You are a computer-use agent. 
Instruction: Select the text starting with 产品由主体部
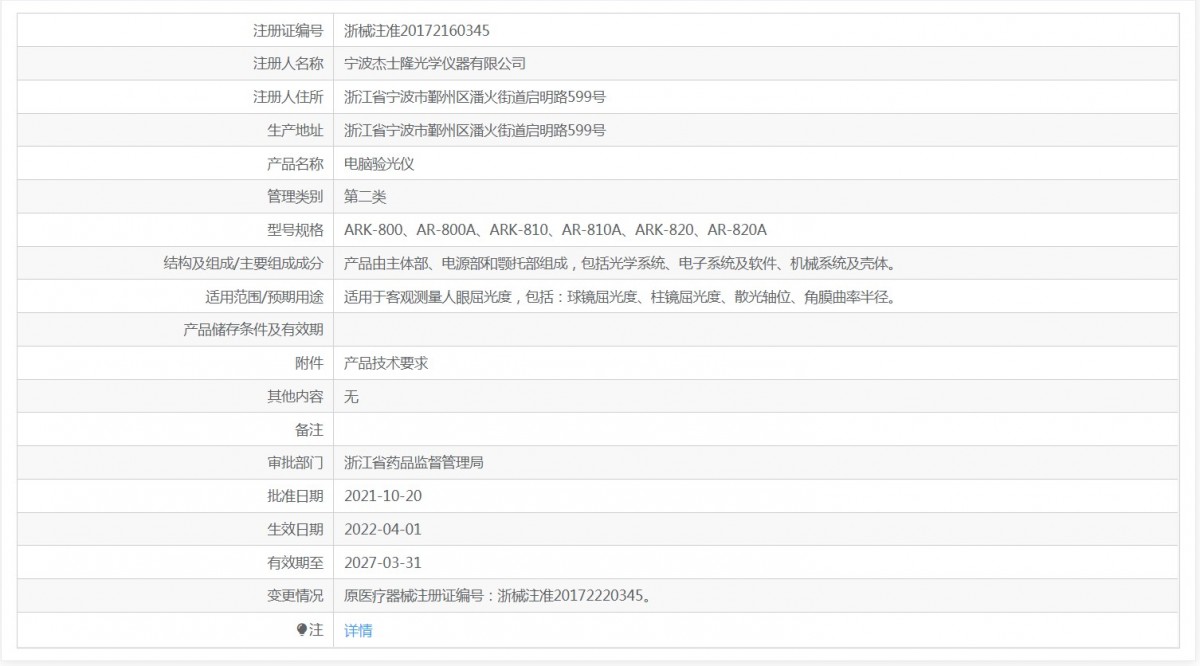pos(619,264)
